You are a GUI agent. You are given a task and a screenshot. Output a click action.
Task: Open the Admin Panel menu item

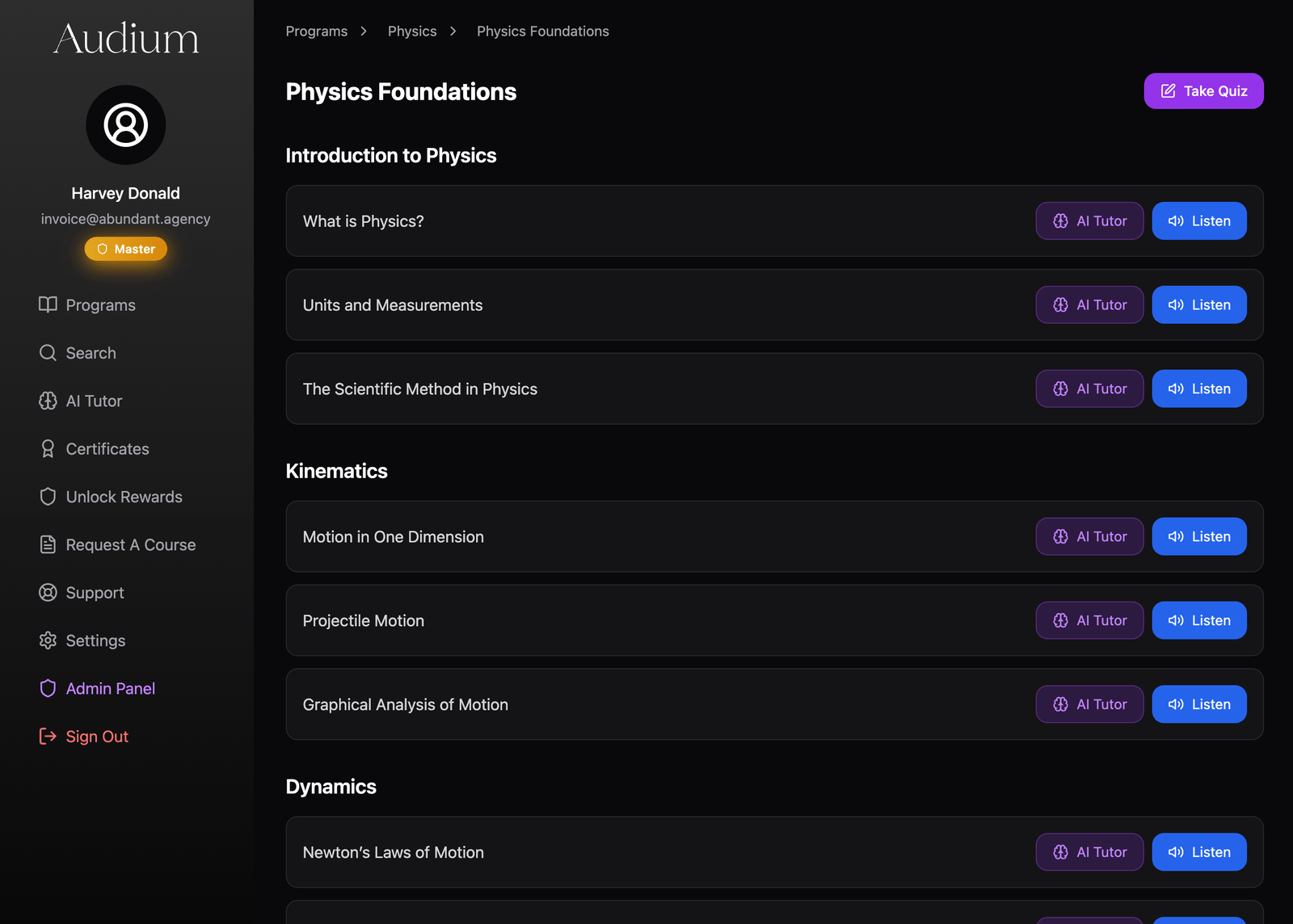pos(110,689)
